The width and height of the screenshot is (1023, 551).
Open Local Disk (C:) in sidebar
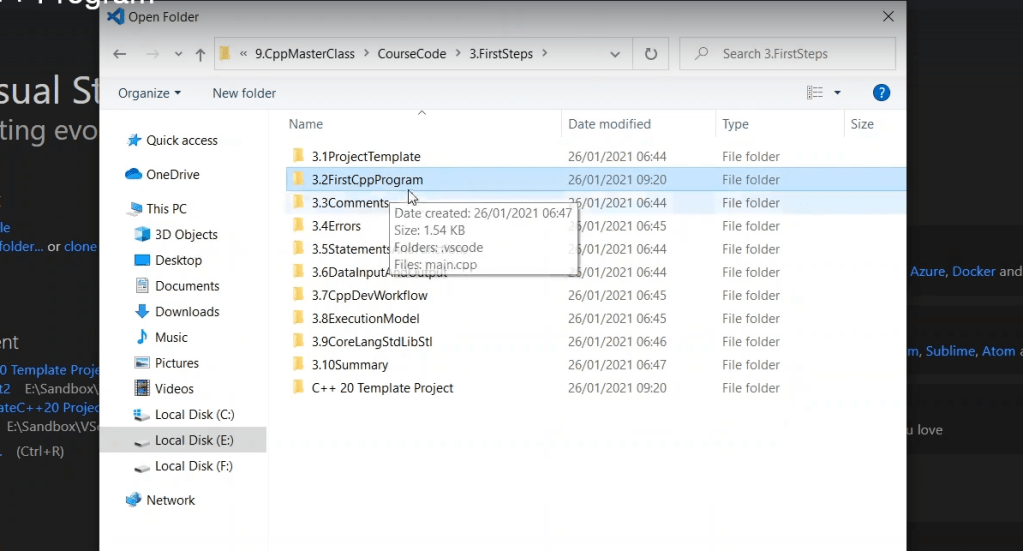point(194,415)
